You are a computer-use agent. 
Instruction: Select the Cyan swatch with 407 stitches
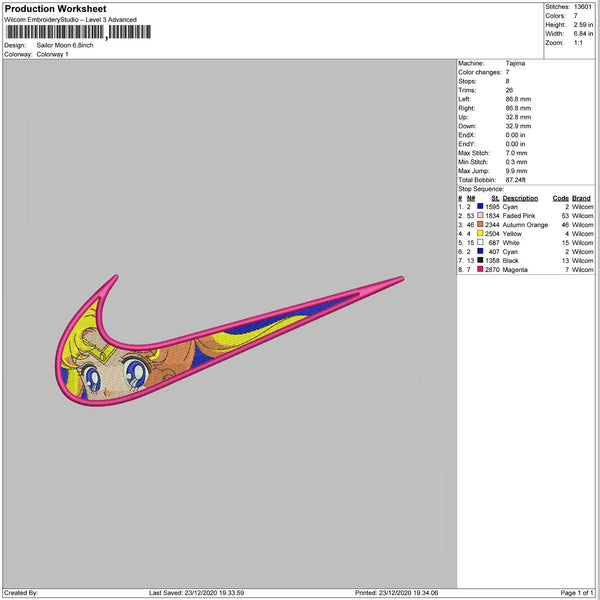pyautogui.click(x=480, y=251)
